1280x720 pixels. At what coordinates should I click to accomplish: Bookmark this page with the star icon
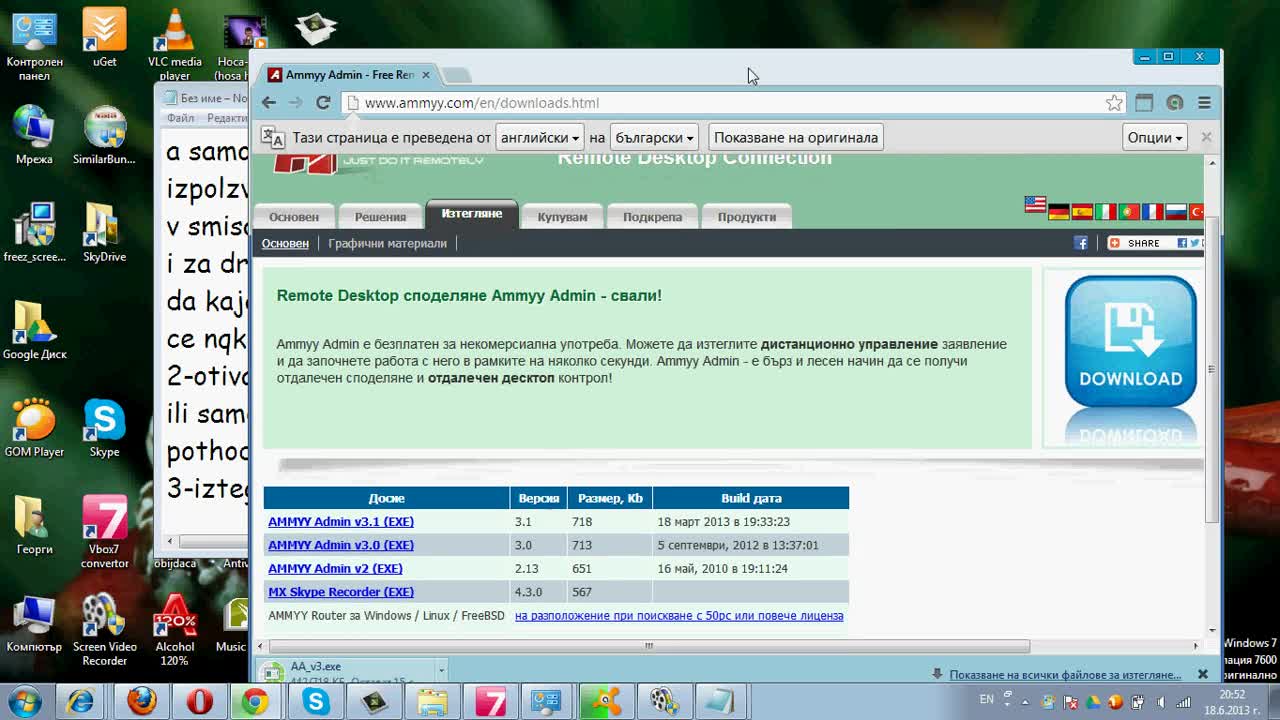(1114, 103)
